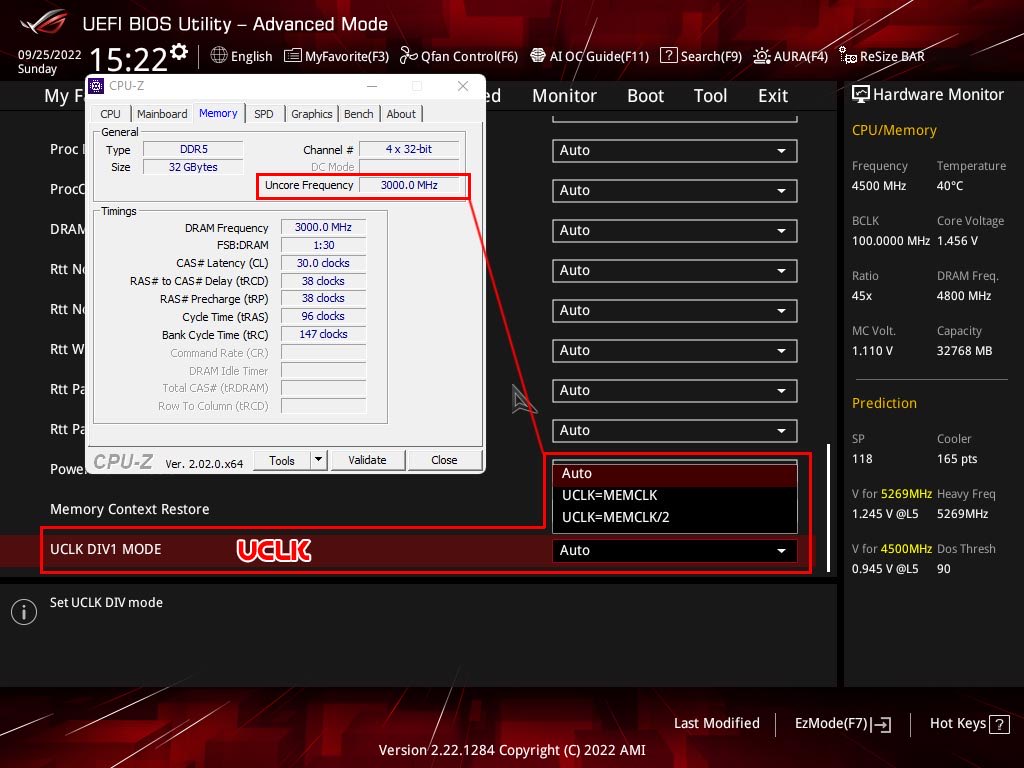The width and height of the screenshot is (1024, 768).
Task: Open Qfan Control fan icon
Action: [x=408, y=56]
